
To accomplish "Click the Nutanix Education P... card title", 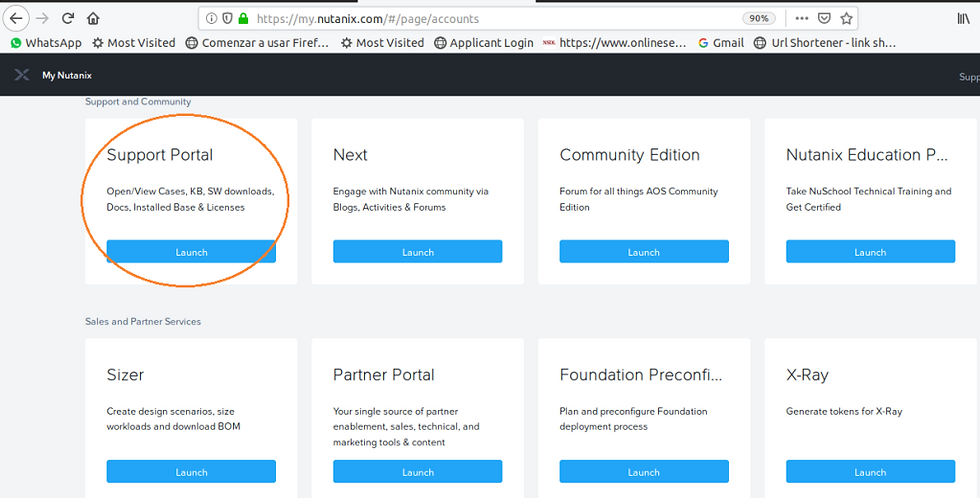I will [867, 155].
